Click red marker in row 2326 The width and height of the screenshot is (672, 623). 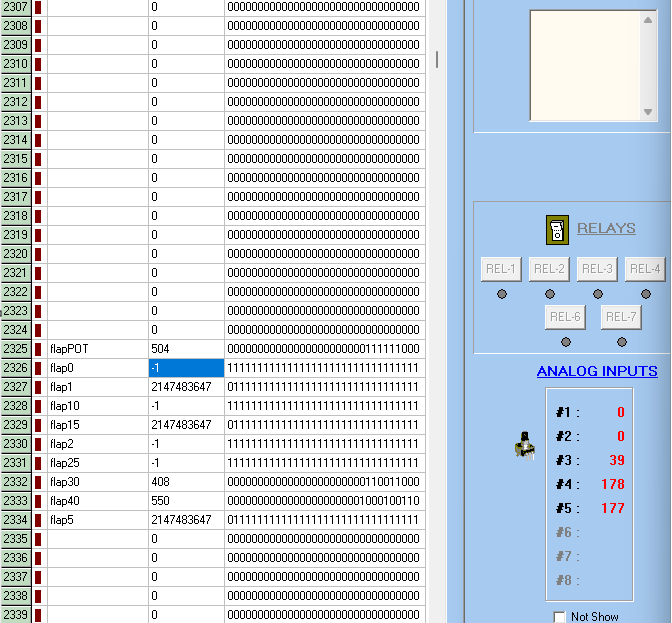tap(38, 368)
